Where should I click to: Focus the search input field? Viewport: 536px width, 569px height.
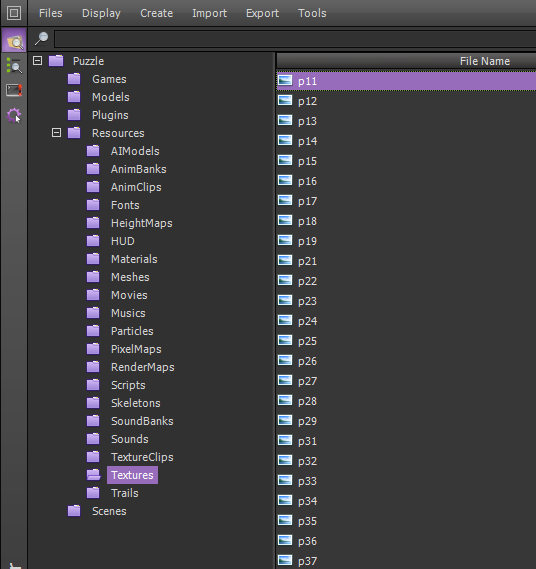click(x=295, y=39)
